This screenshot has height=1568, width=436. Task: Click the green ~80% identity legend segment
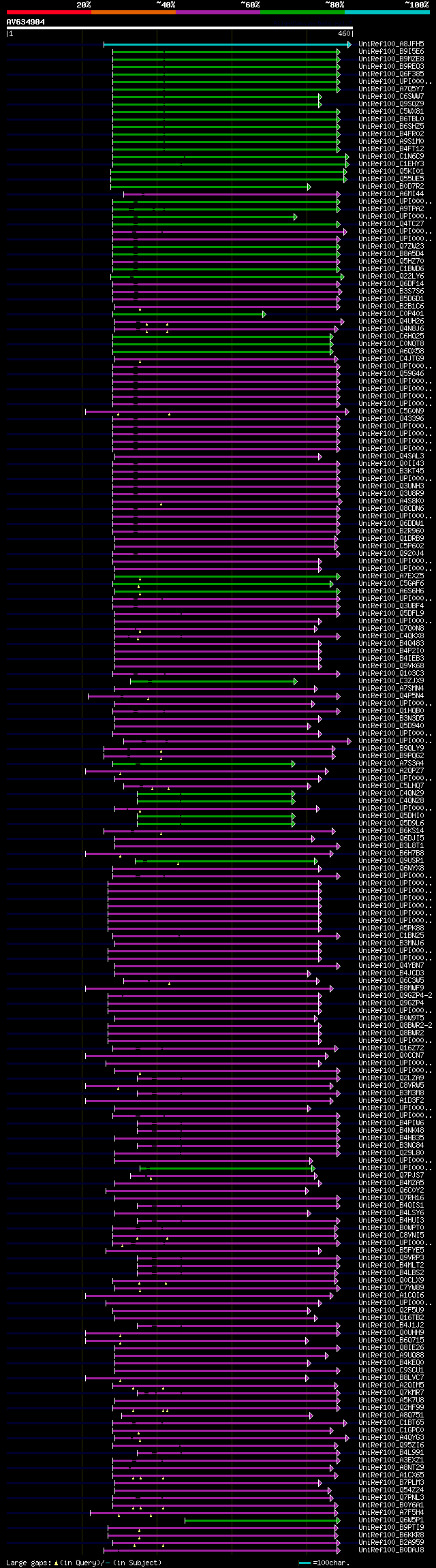click(x=302, y=12)
